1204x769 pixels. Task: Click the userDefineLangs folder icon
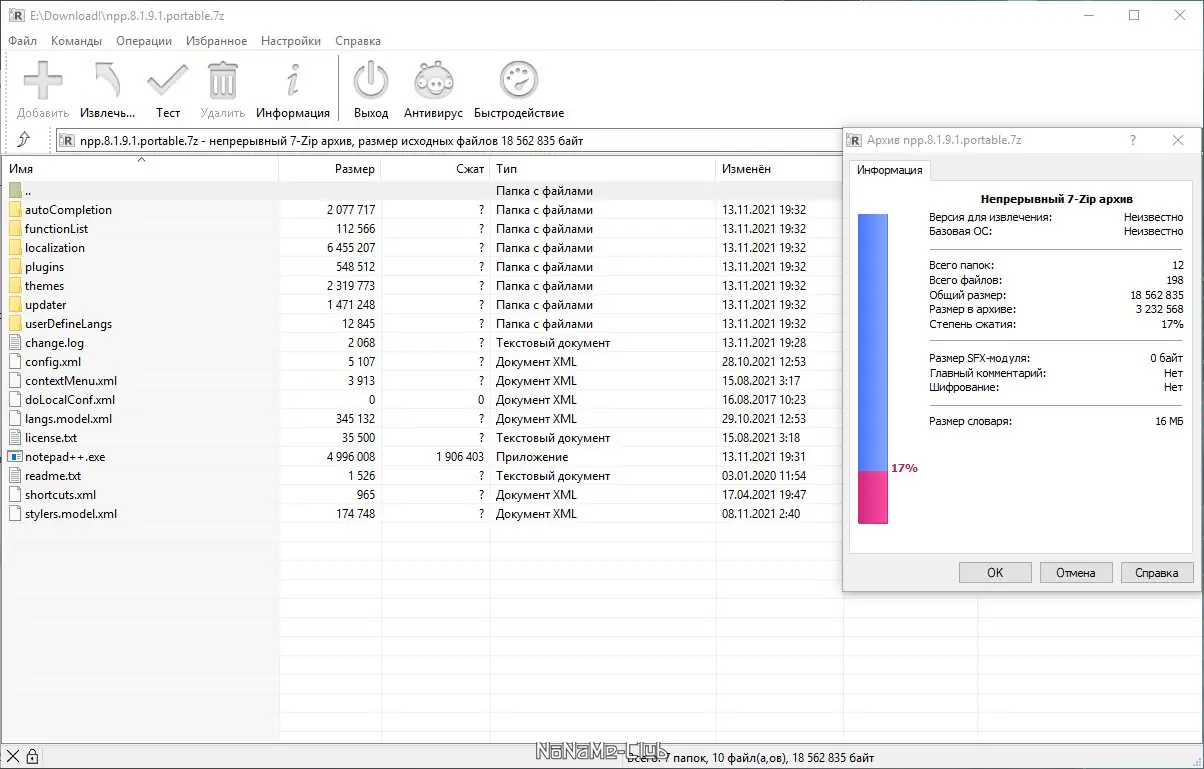15,324
